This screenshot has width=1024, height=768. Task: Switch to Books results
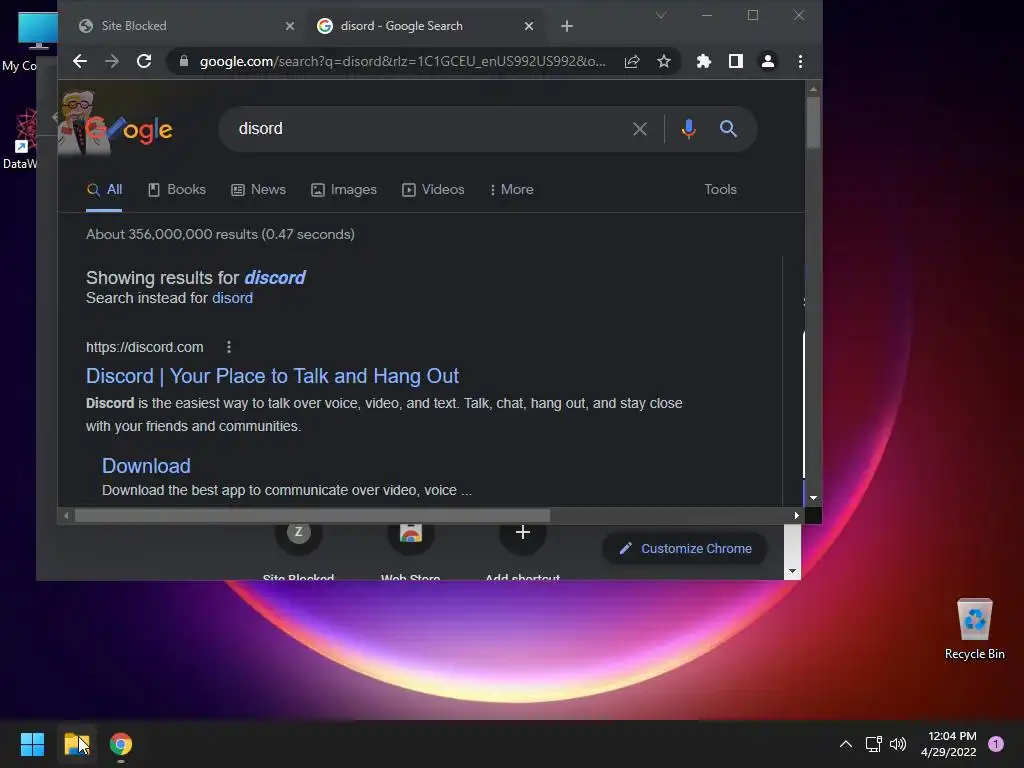[x=177, y=189]
